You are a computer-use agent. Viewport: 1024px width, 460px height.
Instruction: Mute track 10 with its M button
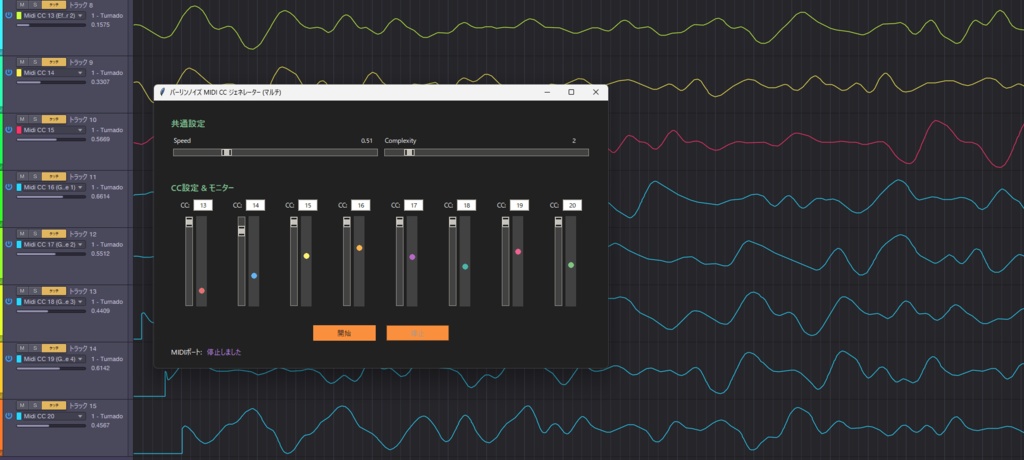(22, 120)
